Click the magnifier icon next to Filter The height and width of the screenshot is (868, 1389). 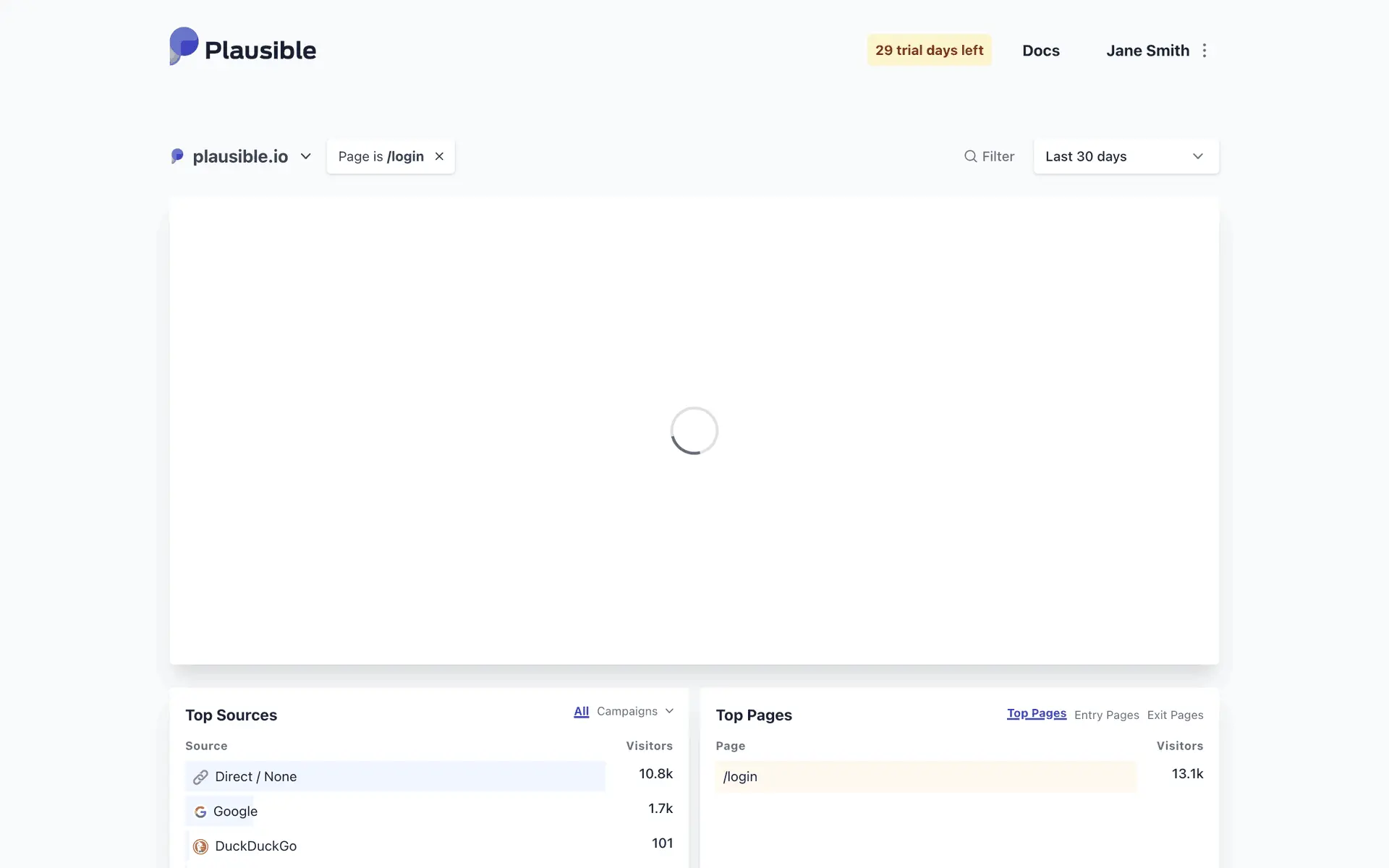[970, 156]
